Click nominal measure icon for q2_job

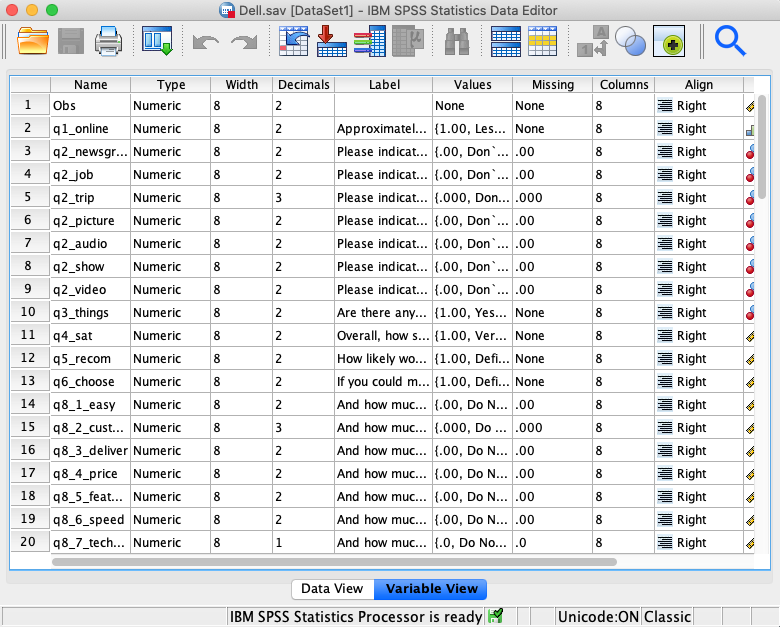[750, 175]
